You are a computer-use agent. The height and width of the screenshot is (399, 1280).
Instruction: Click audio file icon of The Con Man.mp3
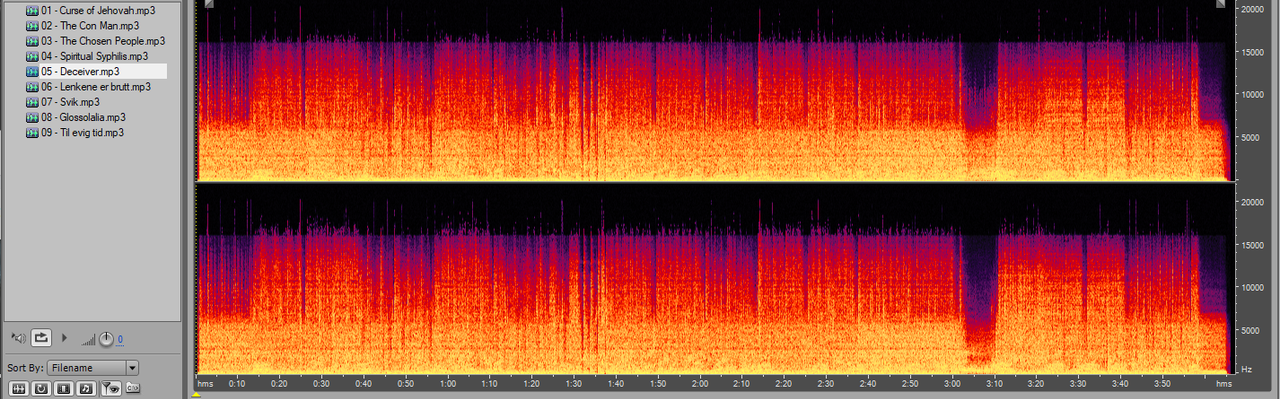click(31, 26)
